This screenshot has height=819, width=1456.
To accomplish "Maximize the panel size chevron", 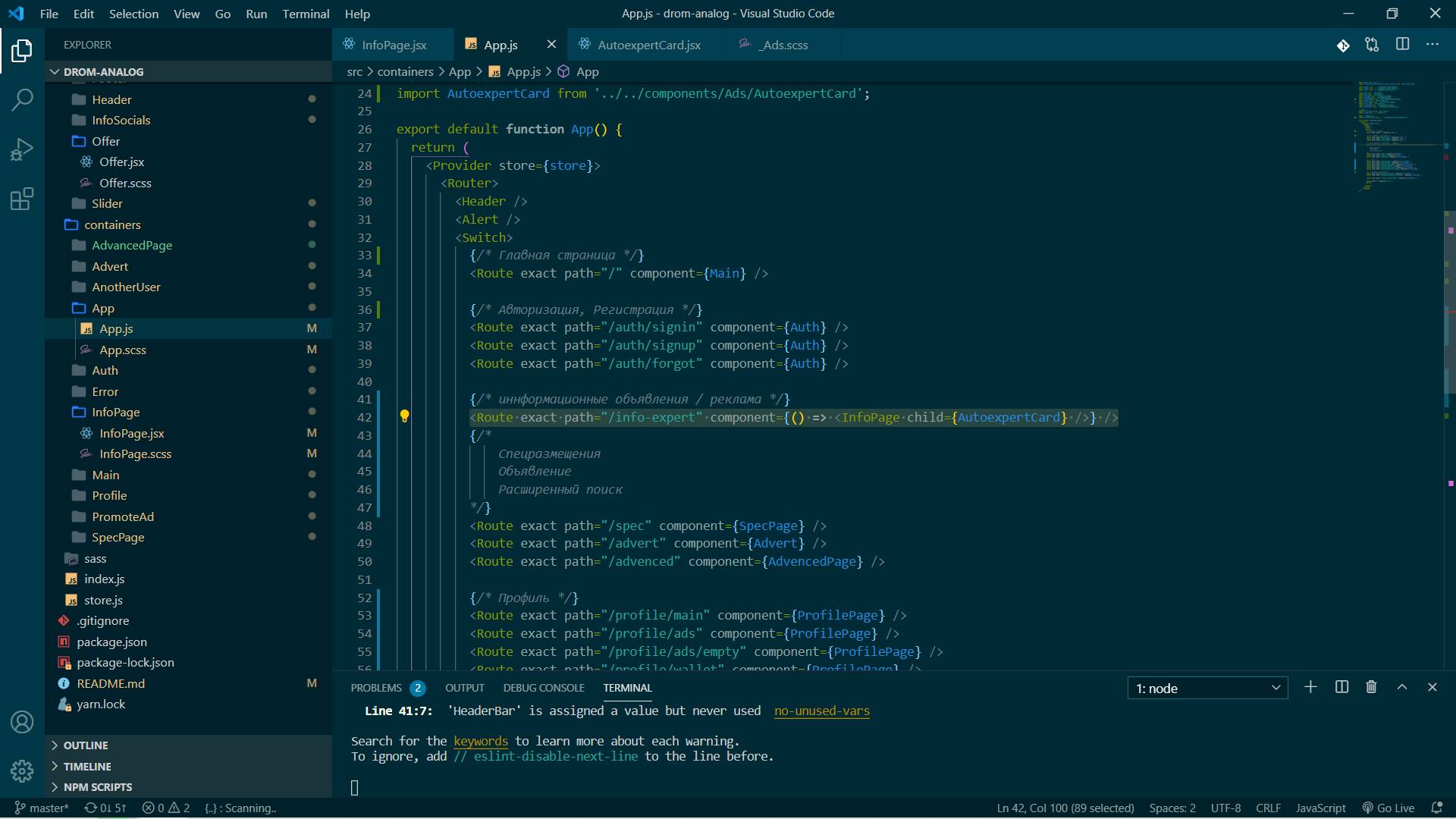I will 1402,687.
